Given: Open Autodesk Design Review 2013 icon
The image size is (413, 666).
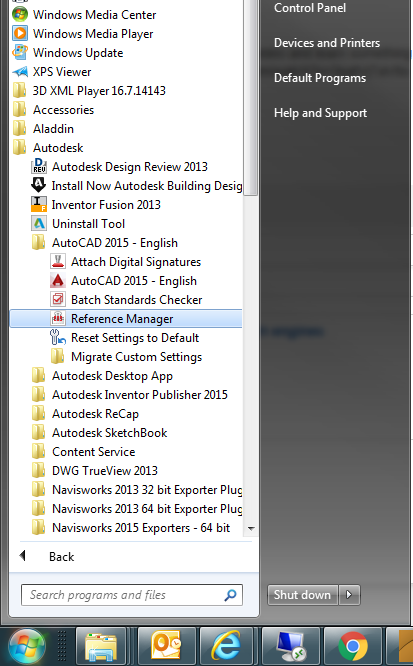Looking at the screenshot, I should click(x=39, y=166).
